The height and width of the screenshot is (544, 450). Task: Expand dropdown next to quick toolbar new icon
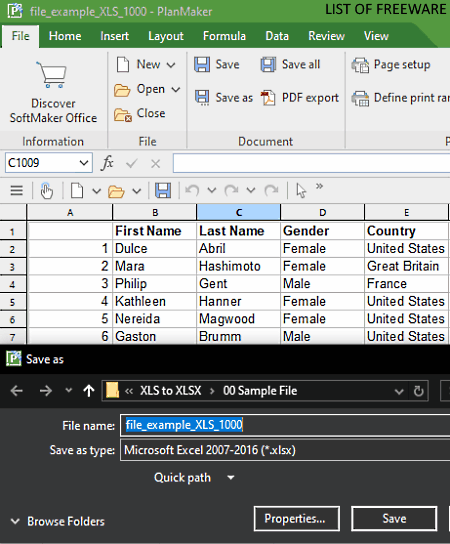[96, 191]
